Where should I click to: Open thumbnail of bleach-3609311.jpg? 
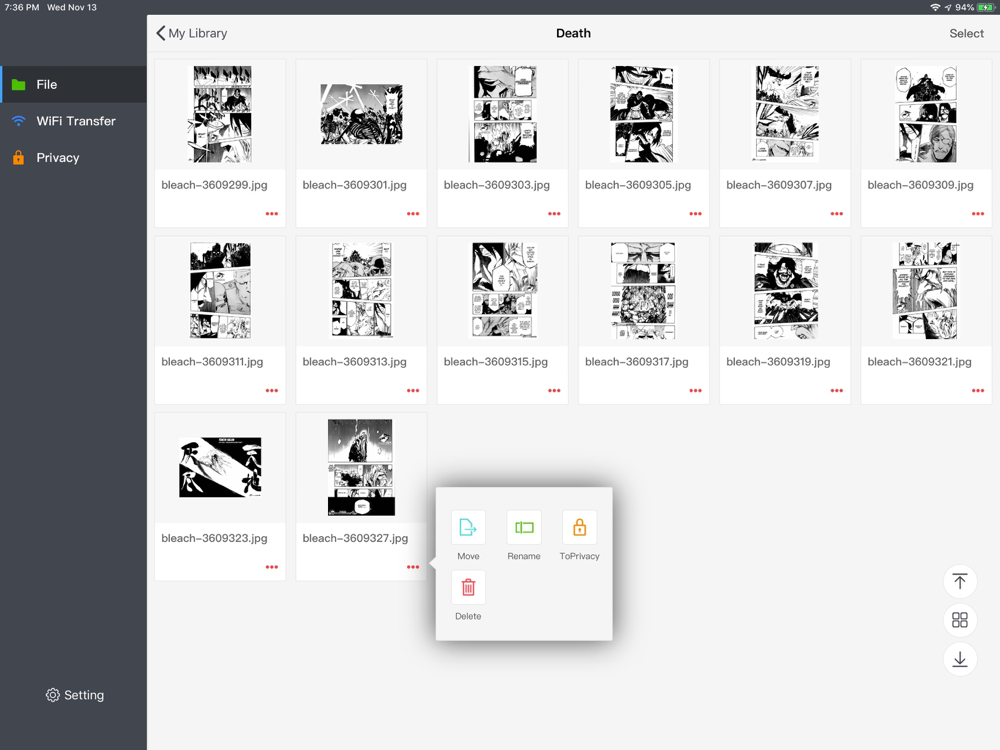[x=221, y=291]
